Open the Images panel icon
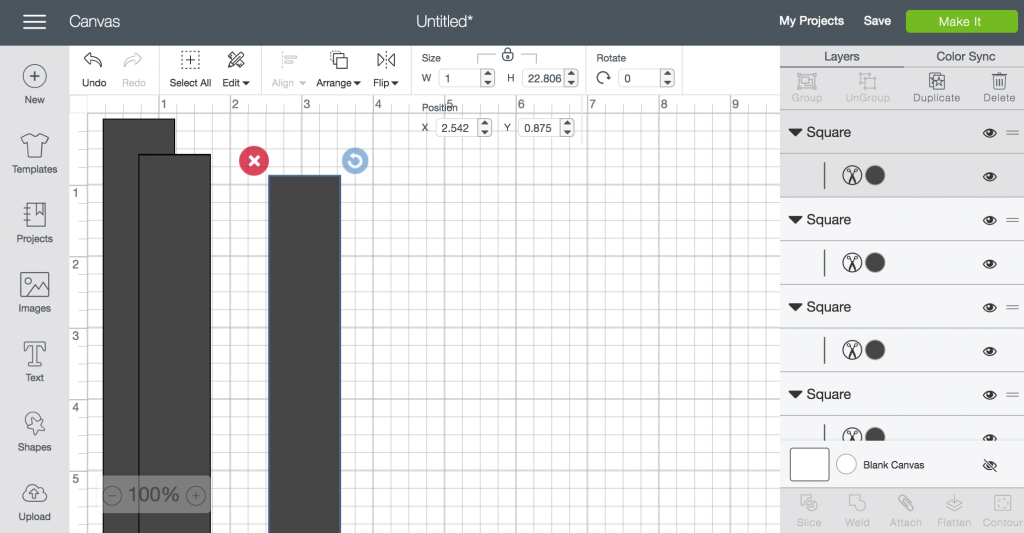This screenshot has height=533, width=1024. [x=34, y=285]
